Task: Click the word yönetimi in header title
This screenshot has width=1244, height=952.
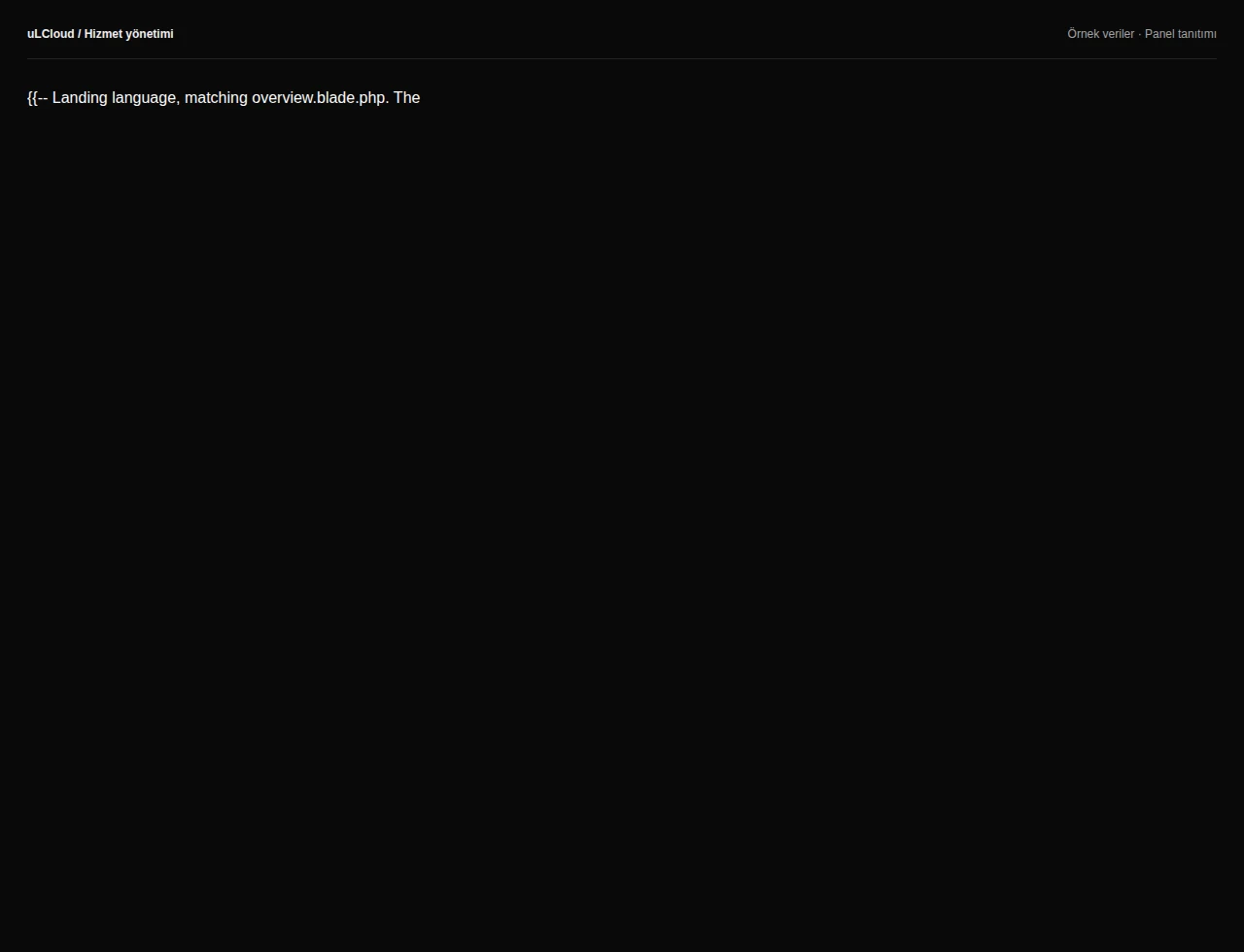Action: tap(149, 34)
